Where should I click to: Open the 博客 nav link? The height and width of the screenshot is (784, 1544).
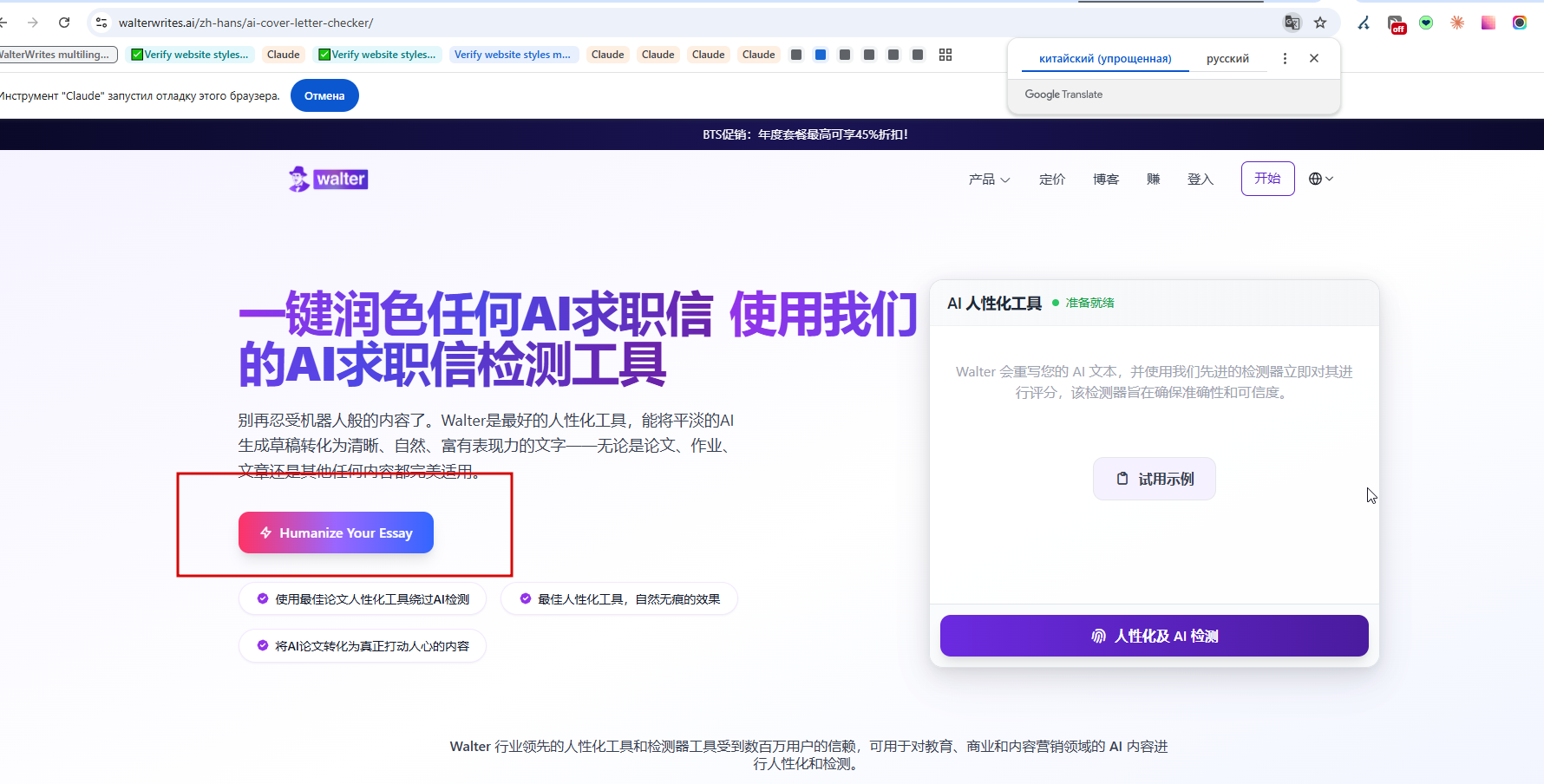[x=1106, y=180]
